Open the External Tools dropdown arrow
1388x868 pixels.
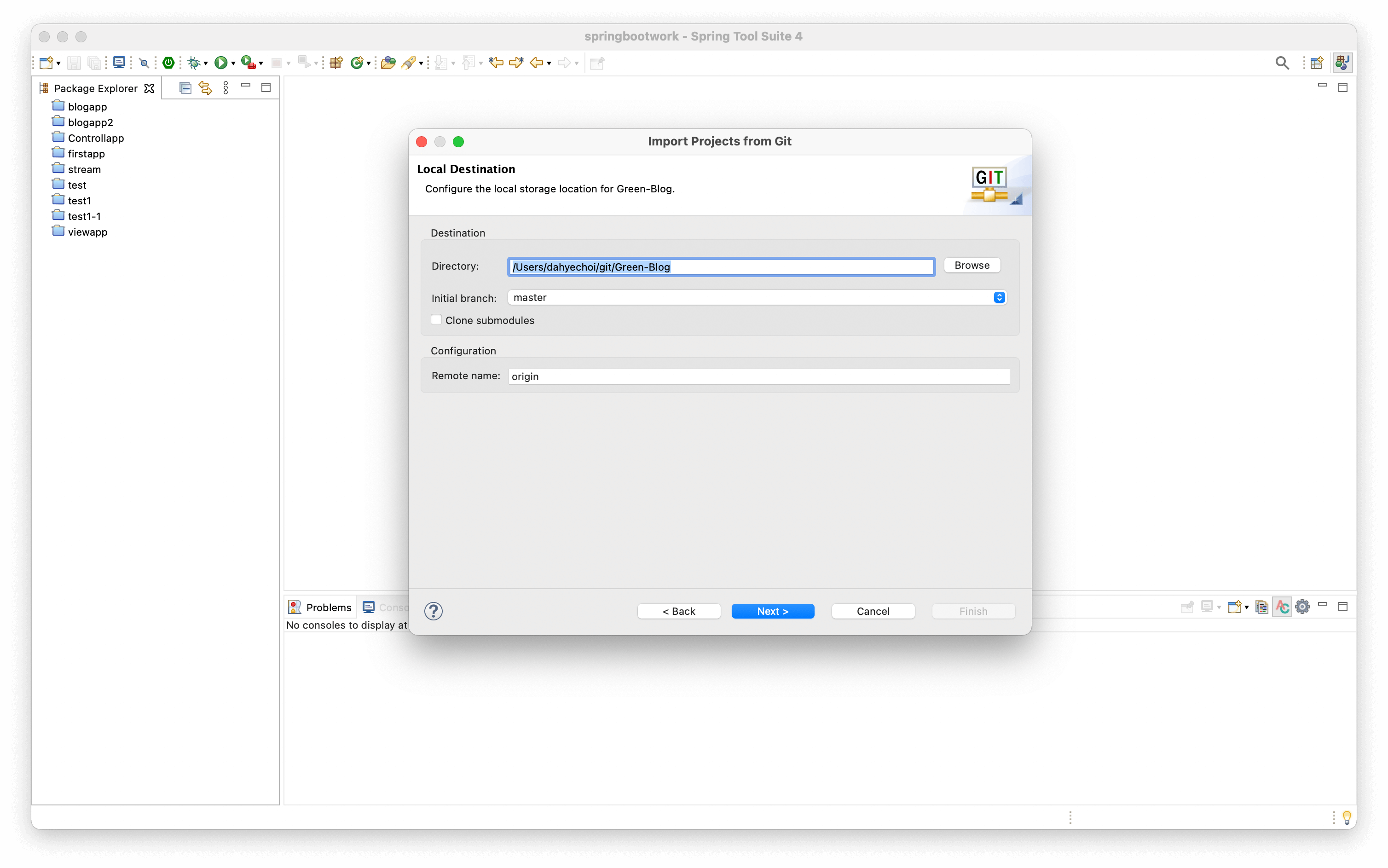(x=260, y=64)
